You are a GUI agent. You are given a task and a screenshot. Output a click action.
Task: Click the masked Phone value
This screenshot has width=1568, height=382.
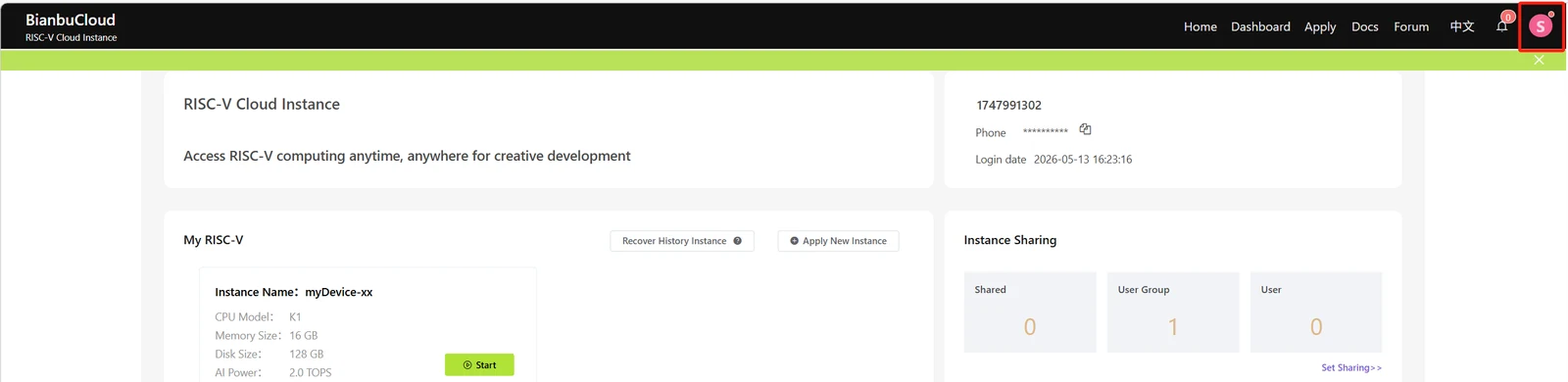pos(1046,131)
